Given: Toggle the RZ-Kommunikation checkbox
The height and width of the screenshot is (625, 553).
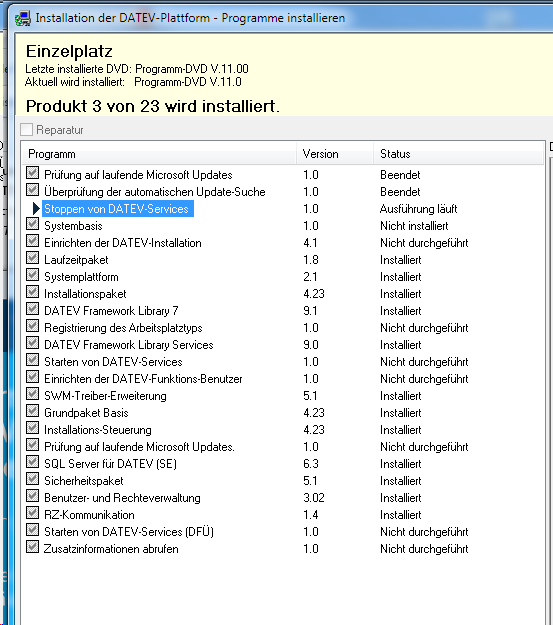Looking at the screenshot, I should tap(33, 513).
